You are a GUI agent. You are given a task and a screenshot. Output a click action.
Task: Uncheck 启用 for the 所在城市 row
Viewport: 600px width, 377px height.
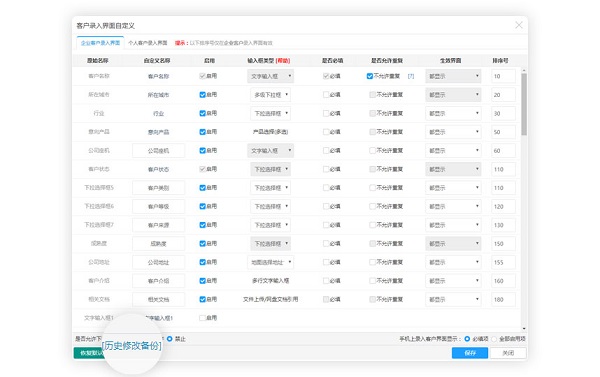[x=202, y=95]
